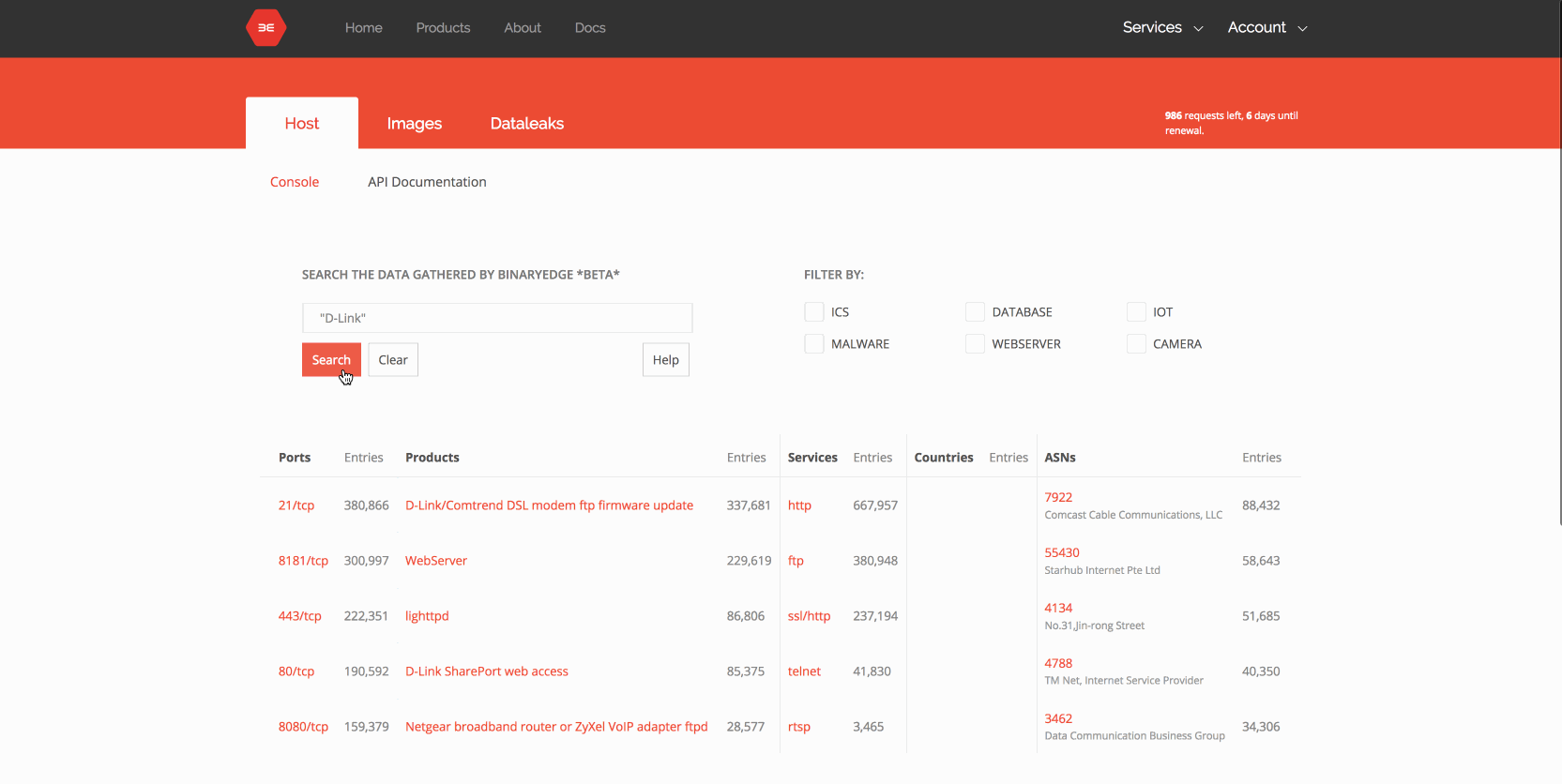Expand the Account dropdown menu

coord(1267,28)
